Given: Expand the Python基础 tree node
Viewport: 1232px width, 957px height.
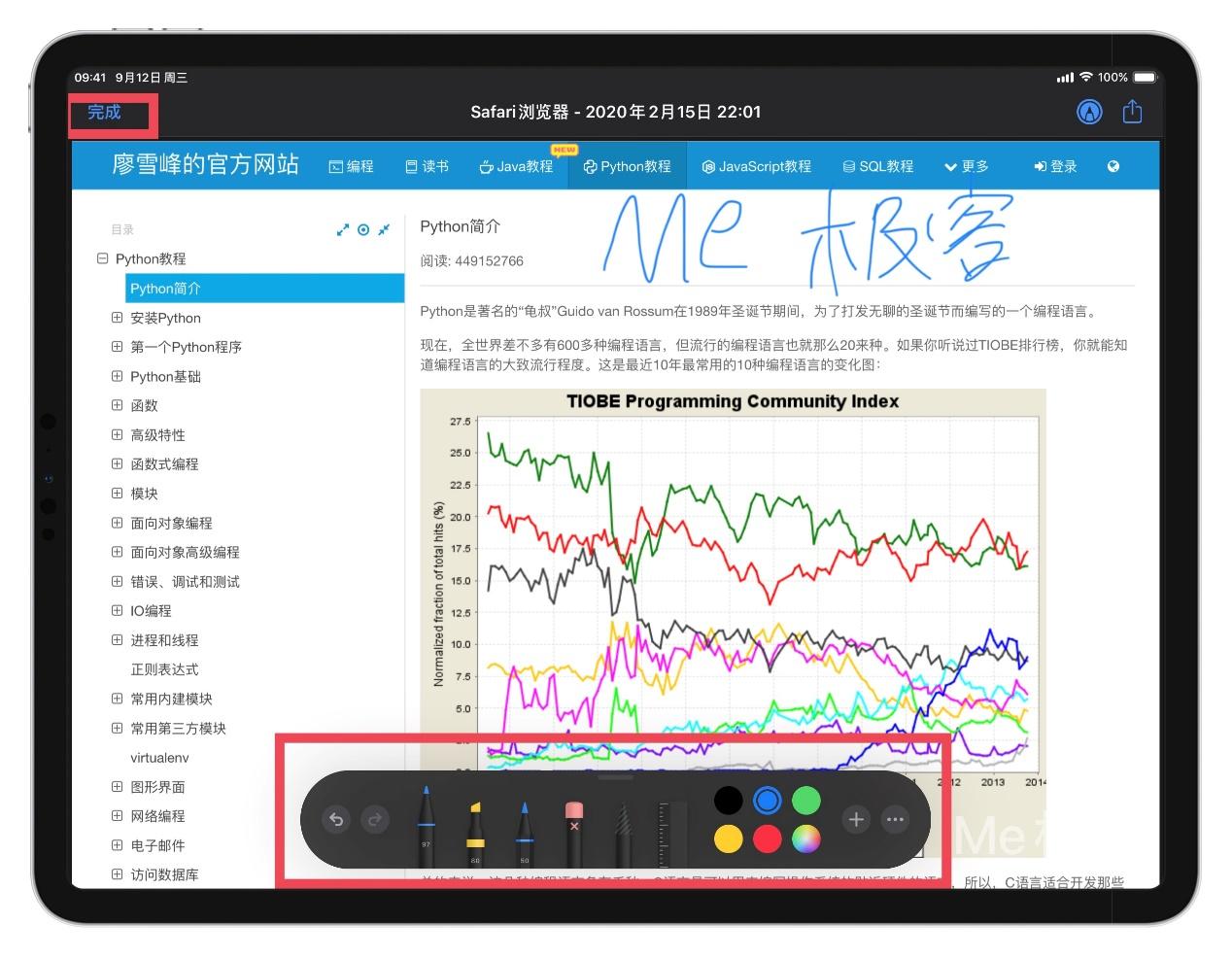Looking at the screenshot, I should click(x=117, y=376).
